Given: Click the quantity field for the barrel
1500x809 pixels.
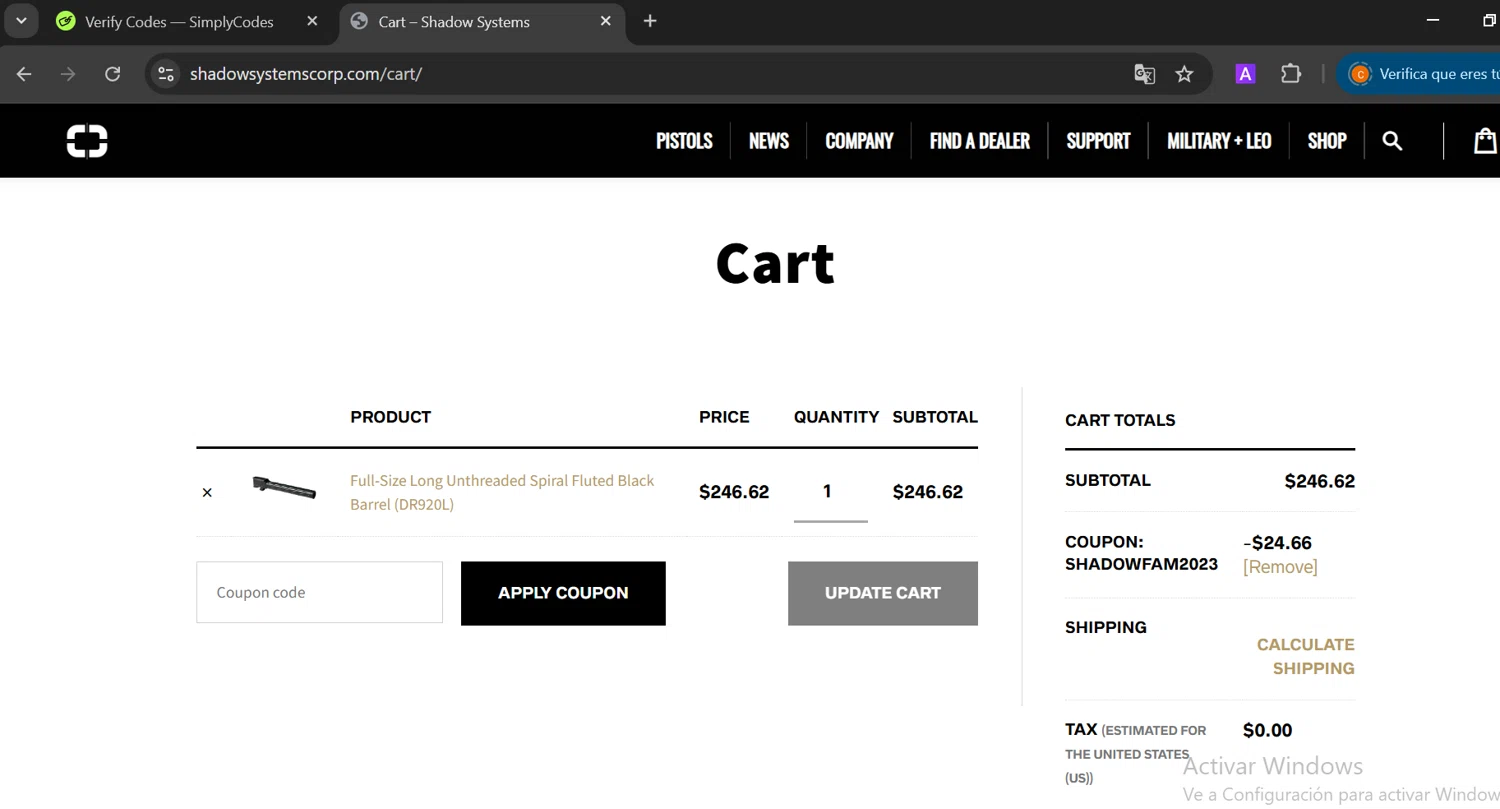Looking at the screenshot, I should 829,492.
